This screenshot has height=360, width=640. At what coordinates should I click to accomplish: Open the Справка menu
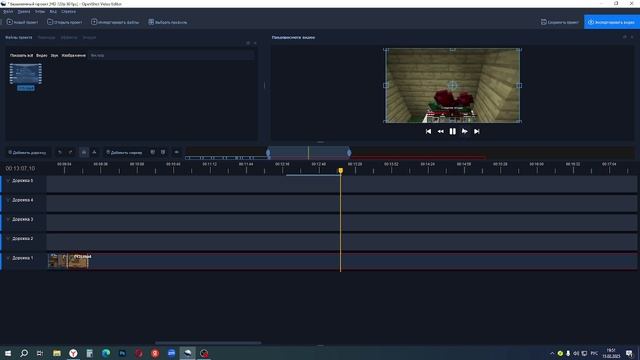(68, 11)
